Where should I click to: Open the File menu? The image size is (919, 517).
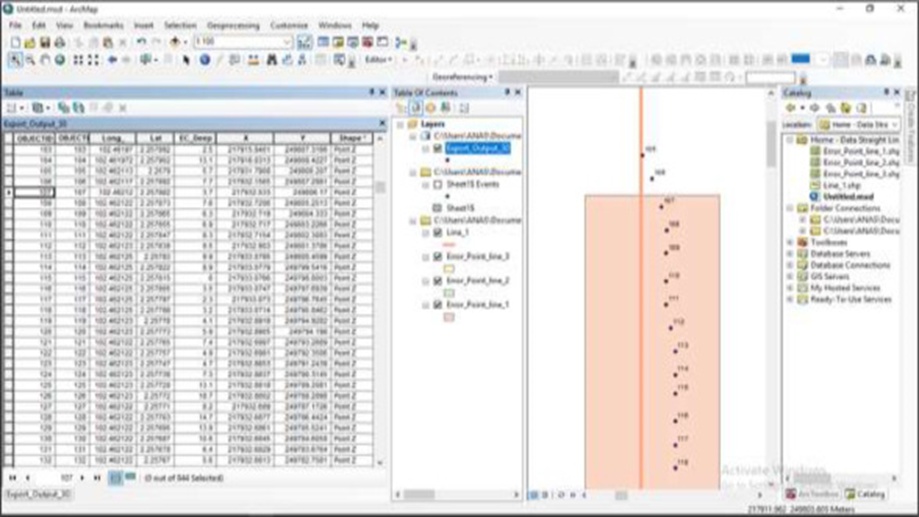point(15,25)
